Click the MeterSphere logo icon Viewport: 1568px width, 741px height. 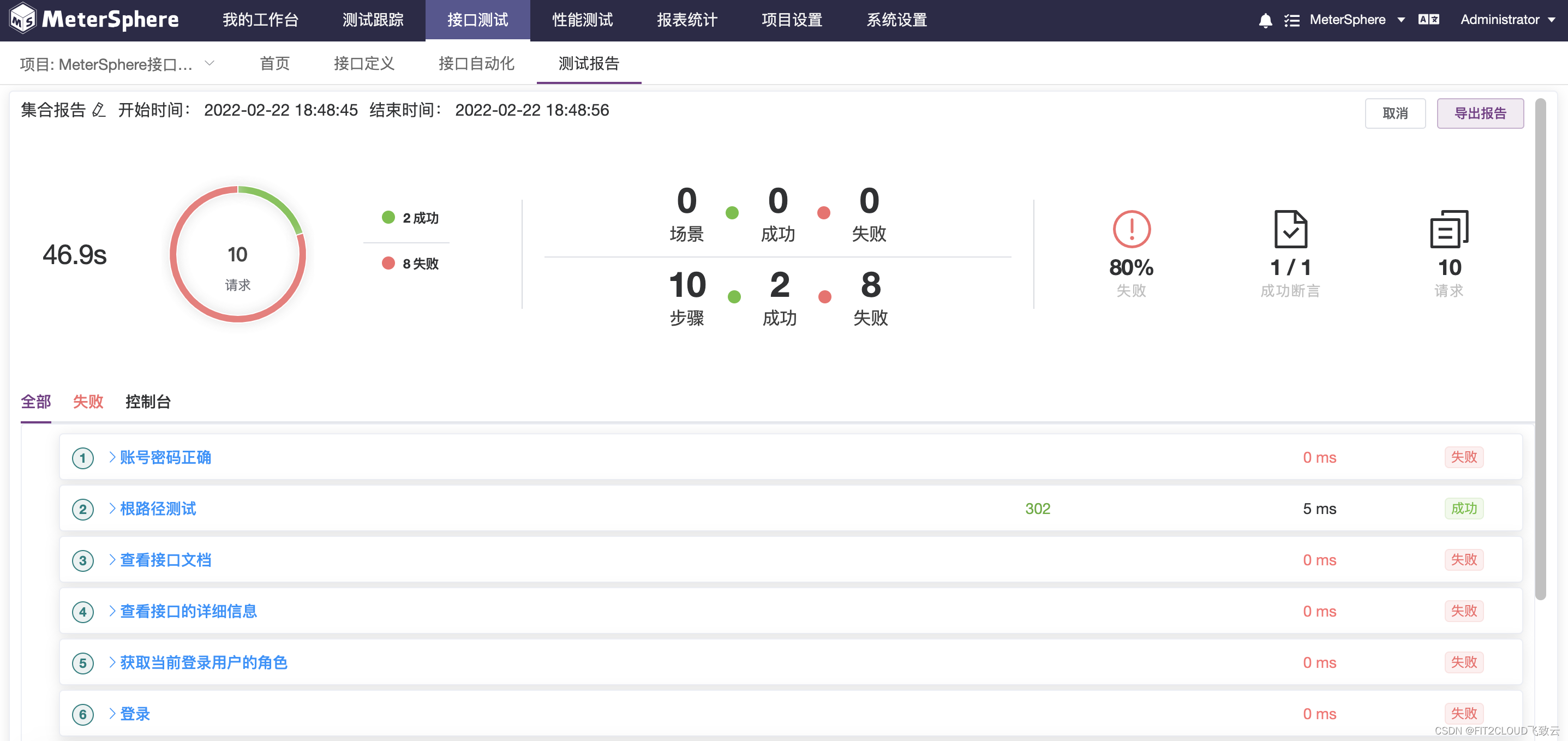point(23,19)
